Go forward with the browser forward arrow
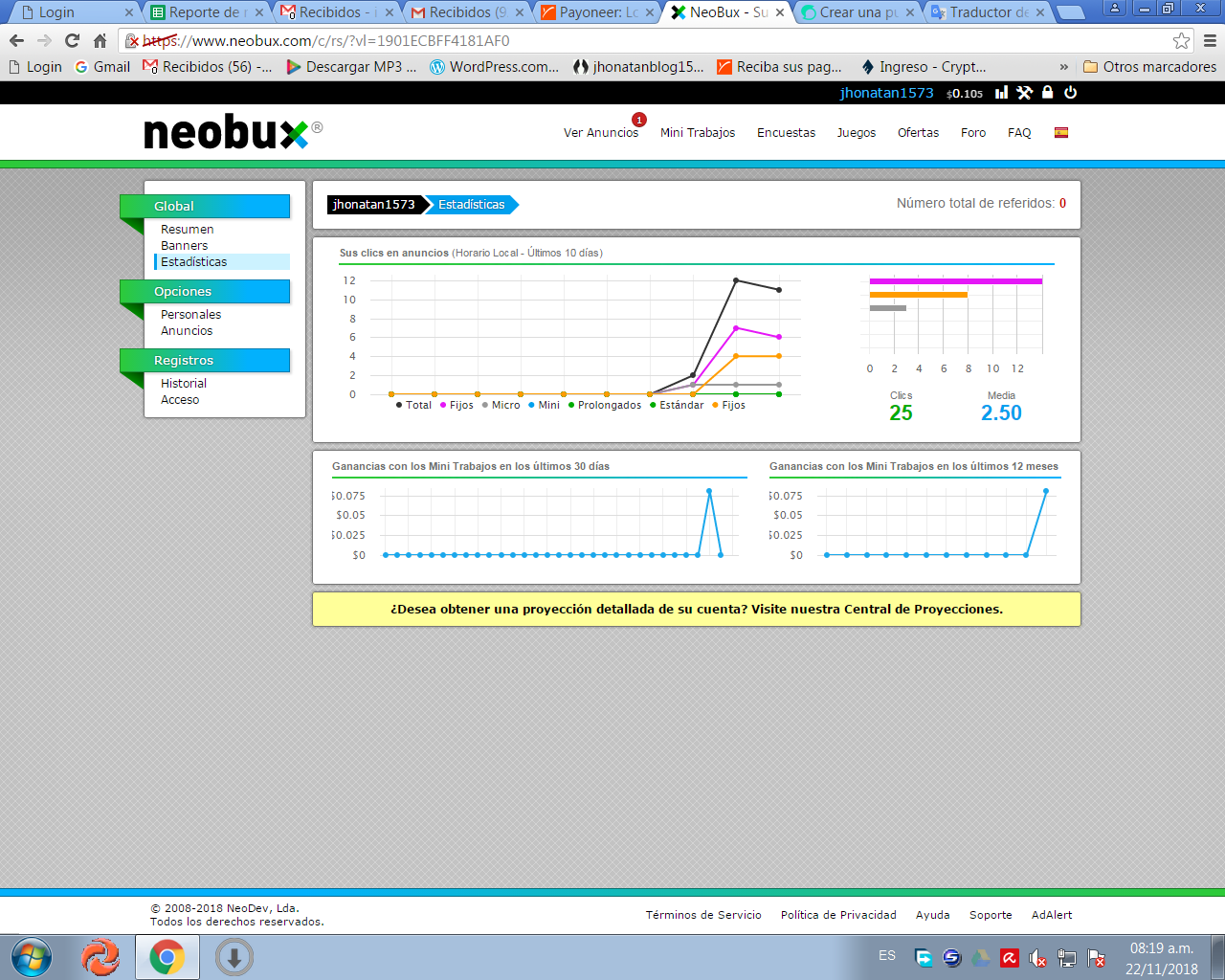 click(x=44, y=40)
